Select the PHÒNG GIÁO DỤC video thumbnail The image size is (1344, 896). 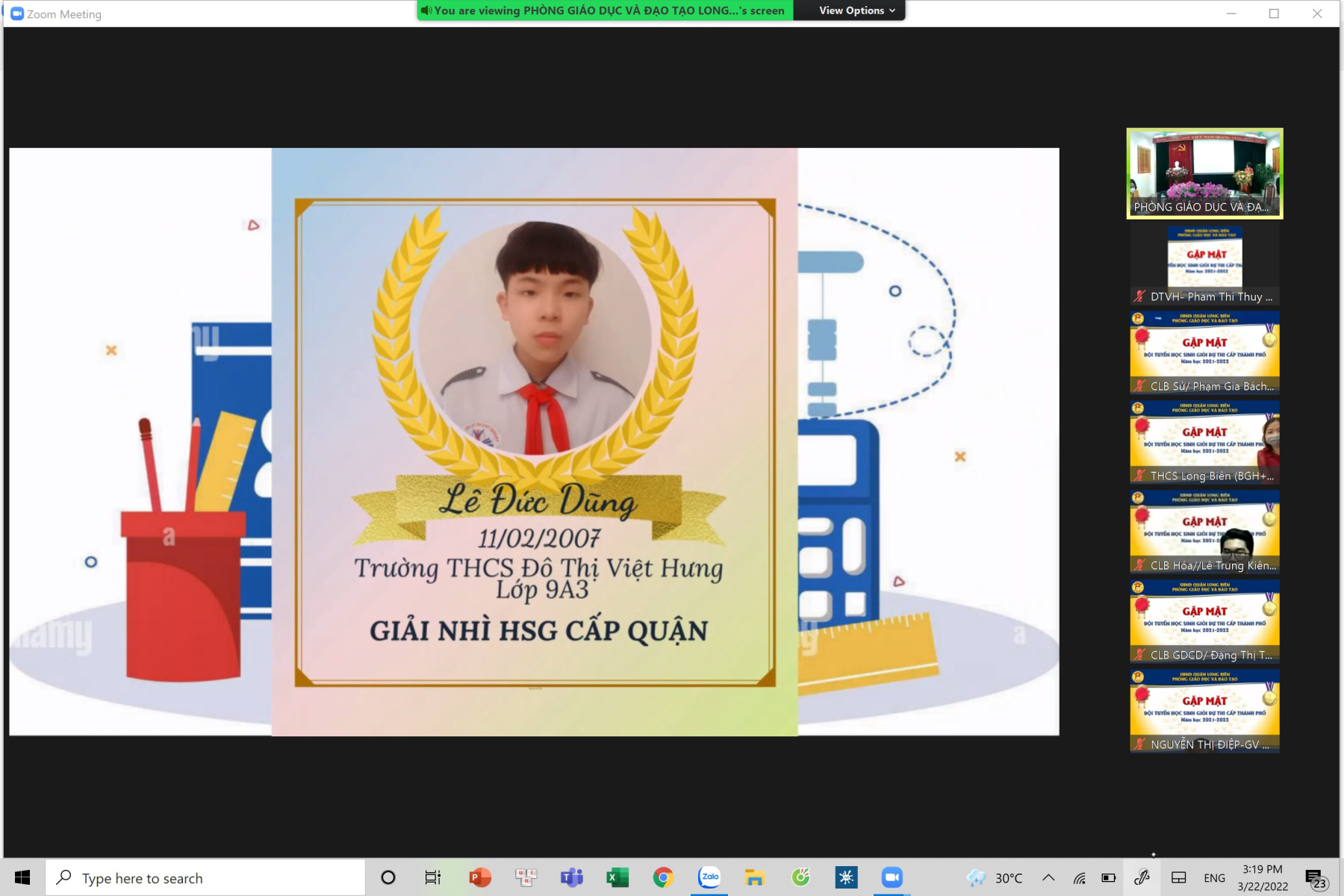point(1204,173)
